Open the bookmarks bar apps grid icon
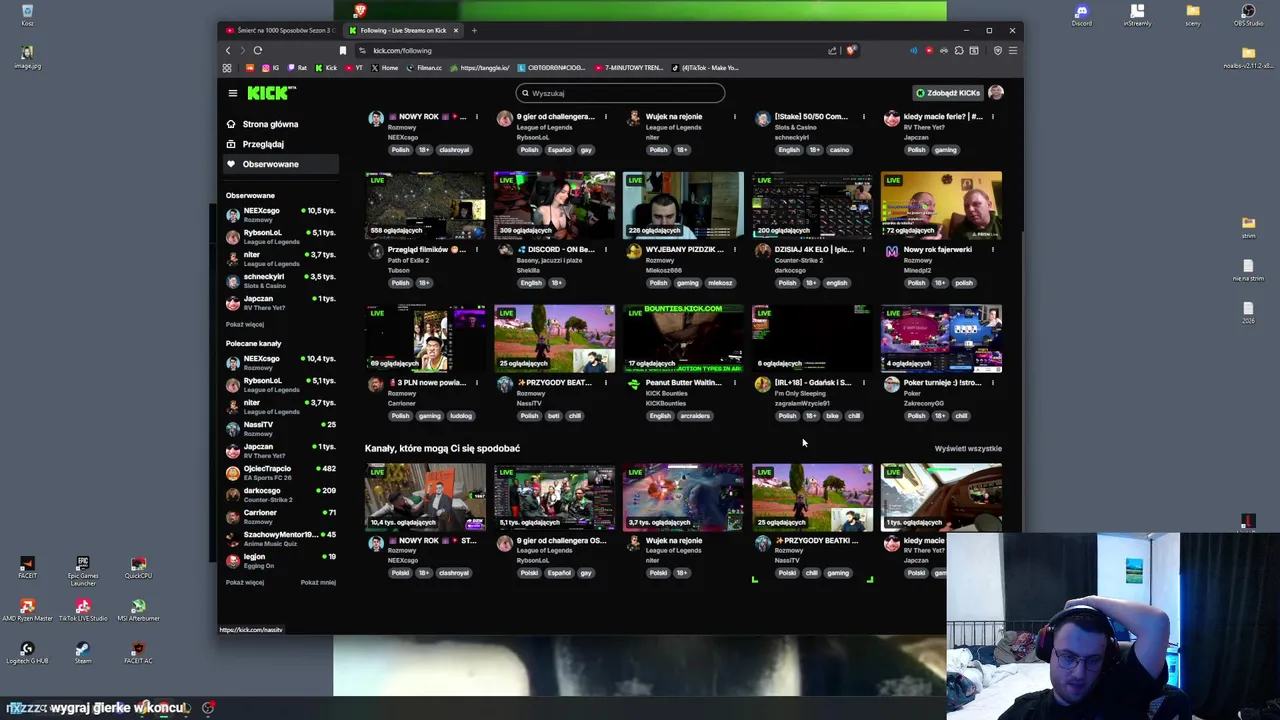 coord(227,68)
